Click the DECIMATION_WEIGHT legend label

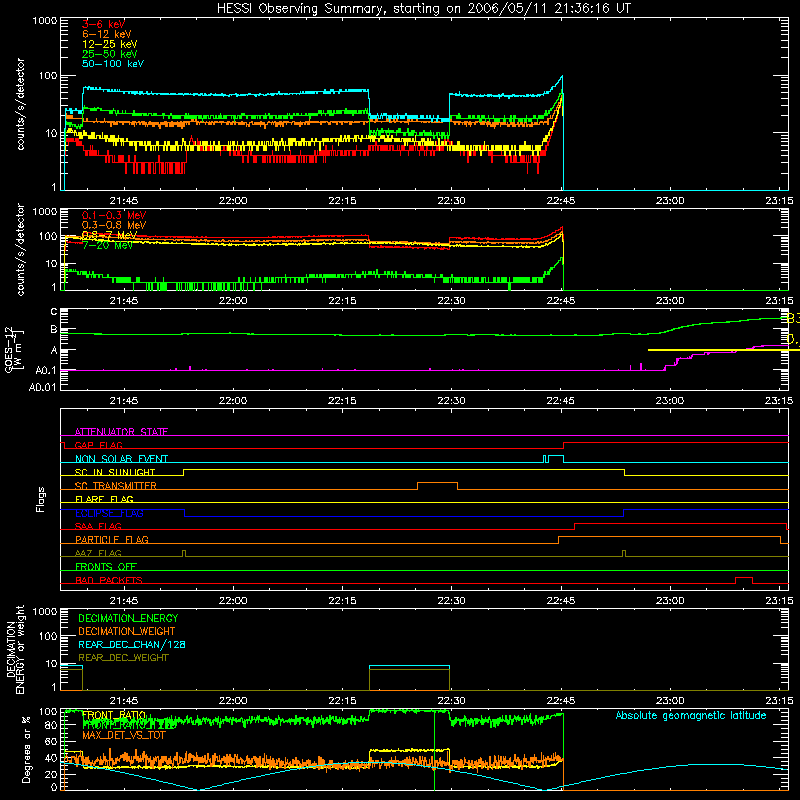pos(127,631)
